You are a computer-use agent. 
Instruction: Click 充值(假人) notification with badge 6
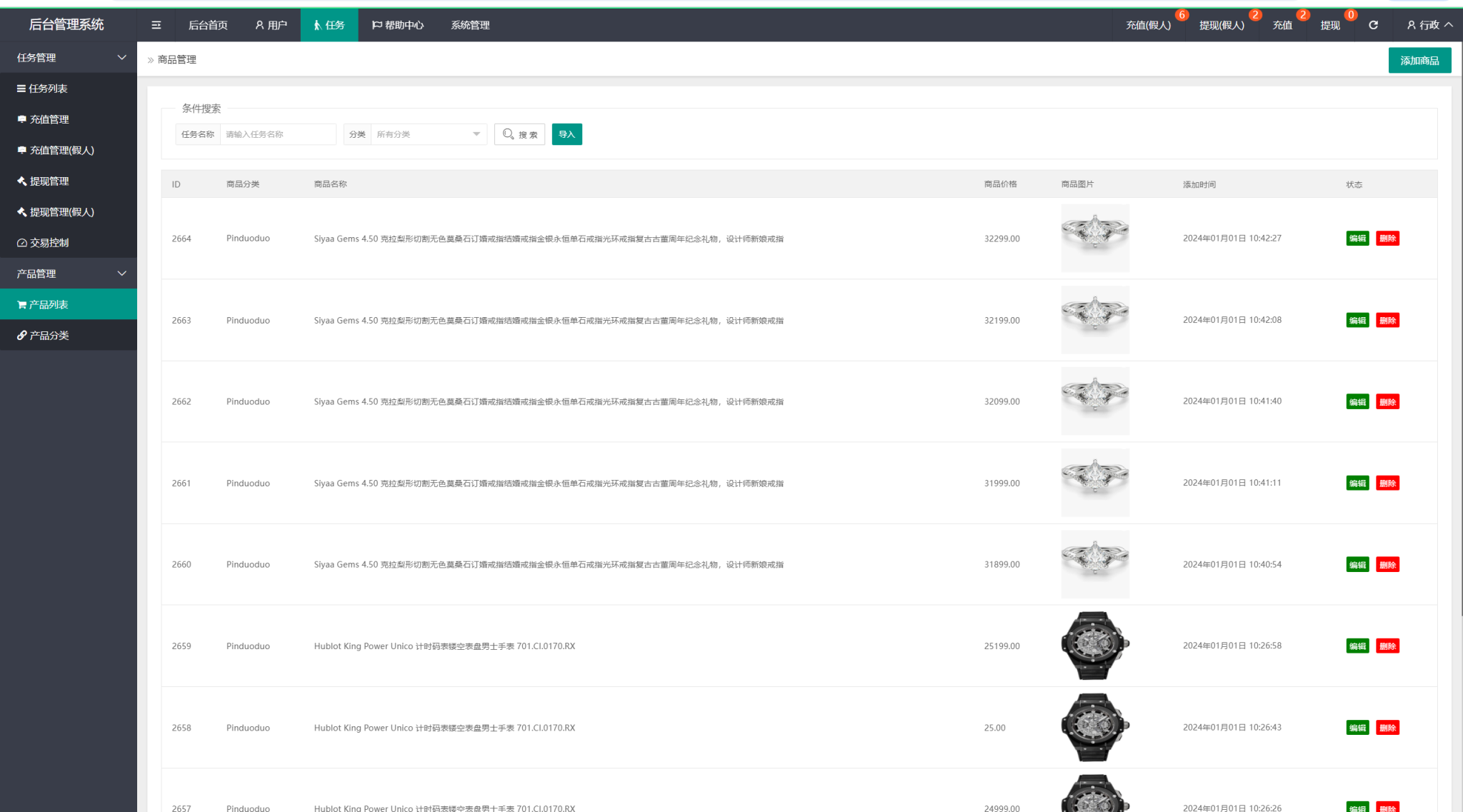[x=1148, y=25]
